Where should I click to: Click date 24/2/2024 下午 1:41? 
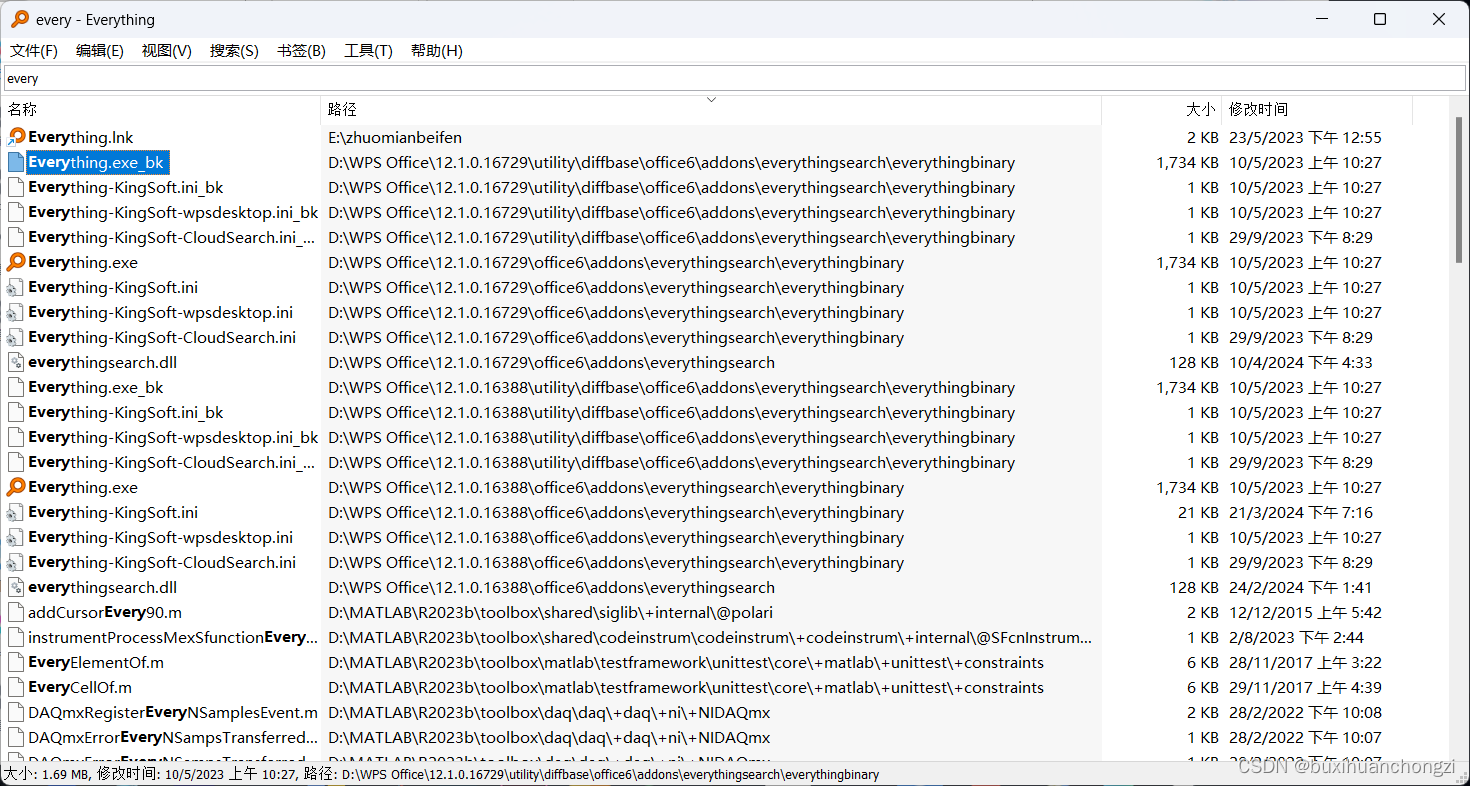click(1301, 587)
